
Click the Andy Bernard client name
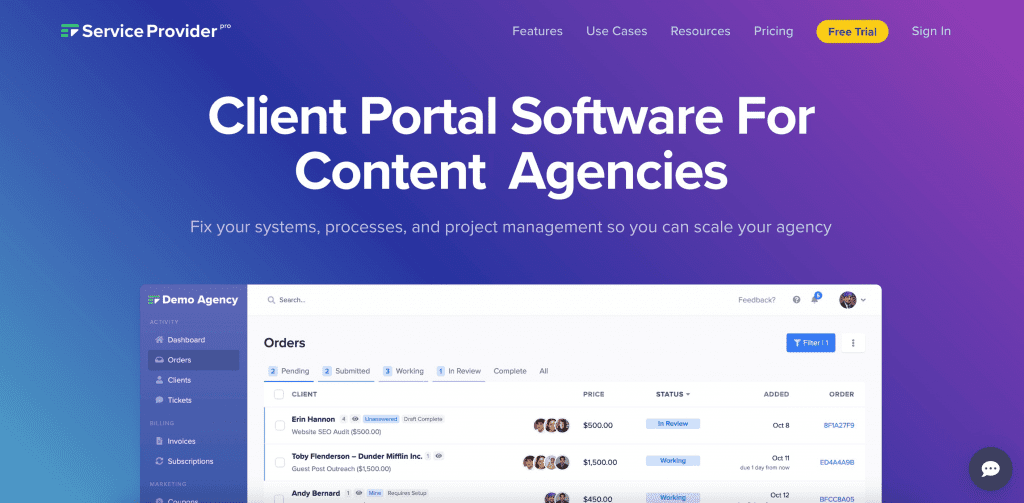point(316,493)
